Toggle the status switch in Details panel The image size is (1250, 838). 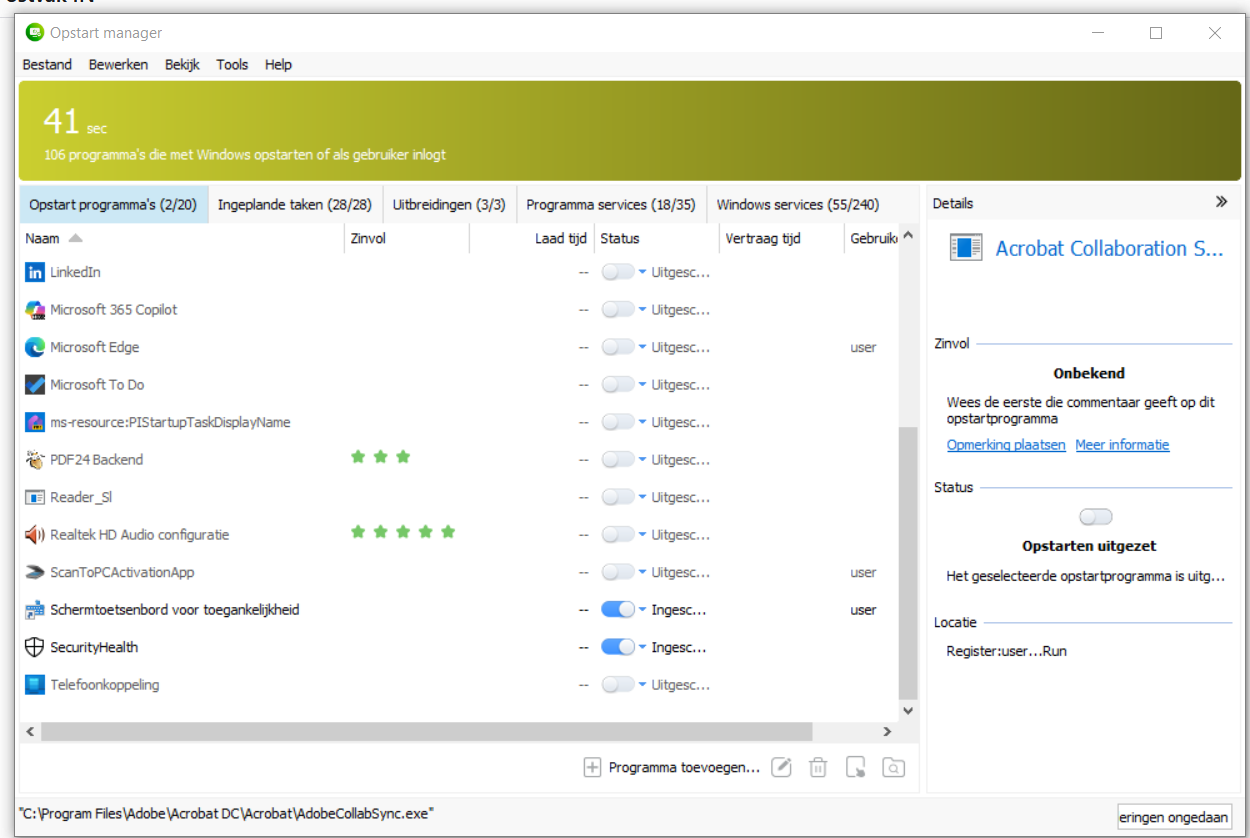click(x=1096, y=517)
